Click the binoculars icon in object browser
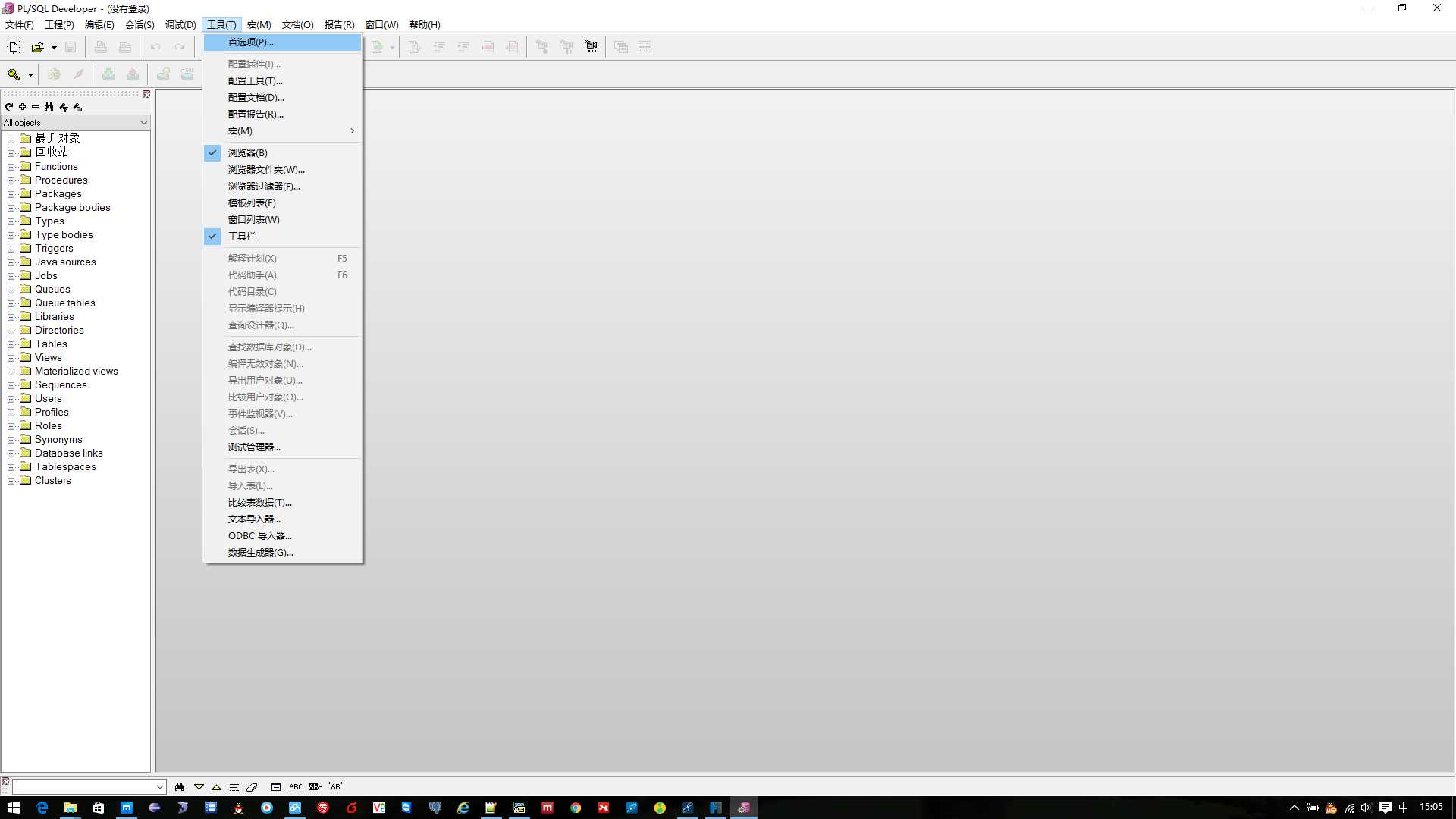 (49, 107)
